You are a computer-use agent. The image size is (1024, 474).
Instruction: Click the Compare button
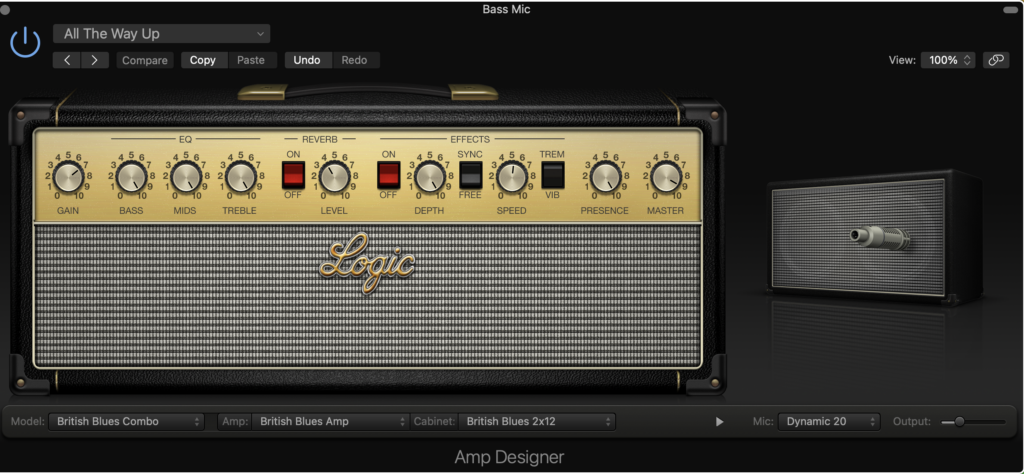[x=145, y=60]
